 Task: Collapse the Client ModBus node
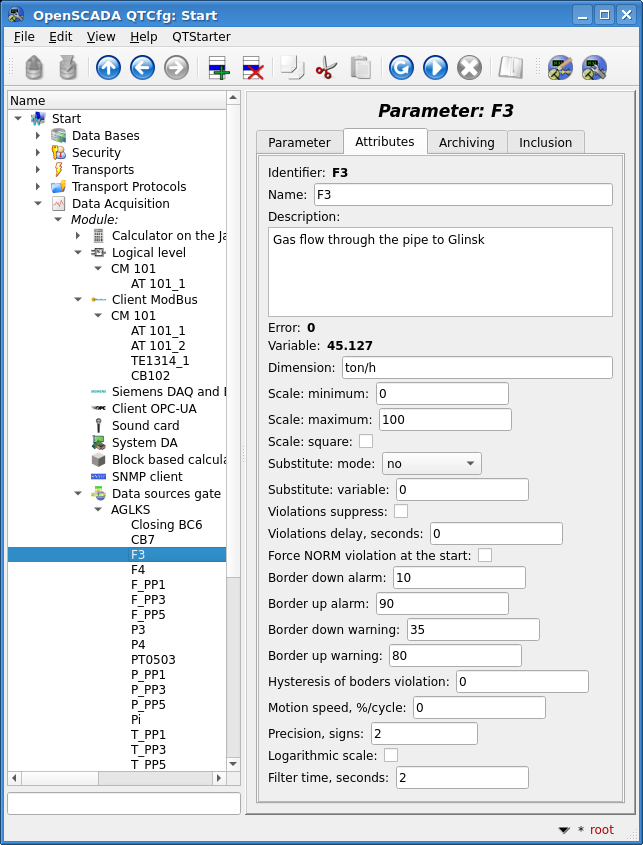(x=78, y=299)
